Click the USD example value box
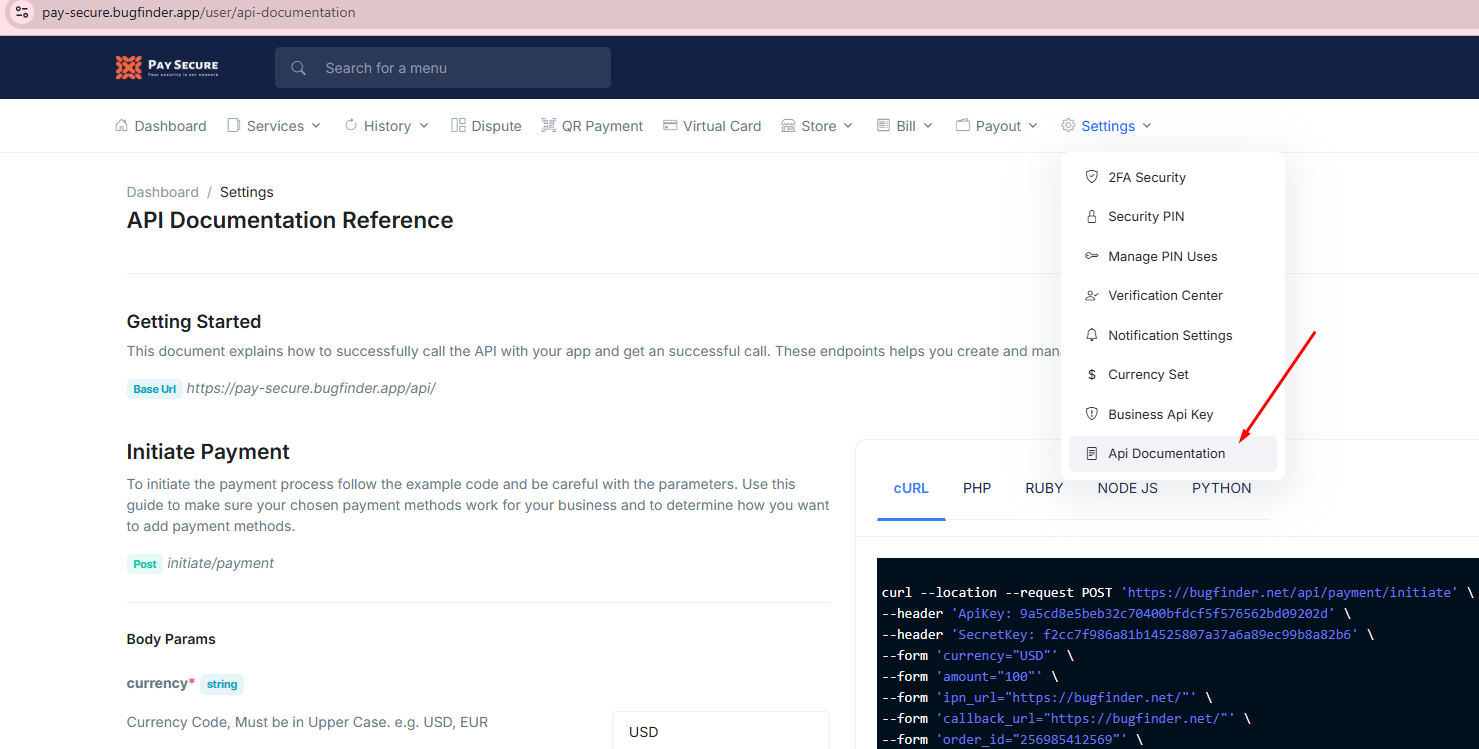Screen dimensions: 1479x749 [721, 731]
